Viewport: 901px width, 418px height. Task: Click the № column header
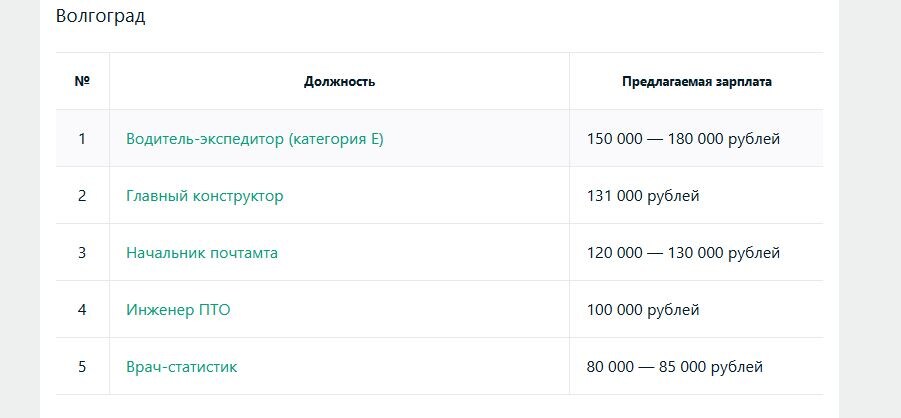click(82, 82)
